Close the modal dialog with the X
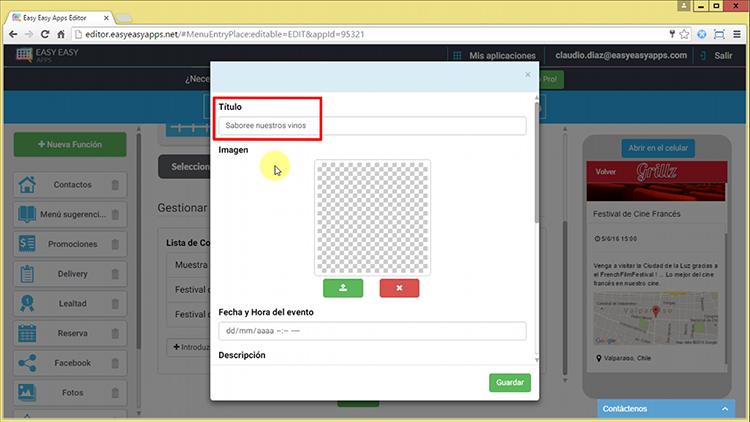 point(528,75)
